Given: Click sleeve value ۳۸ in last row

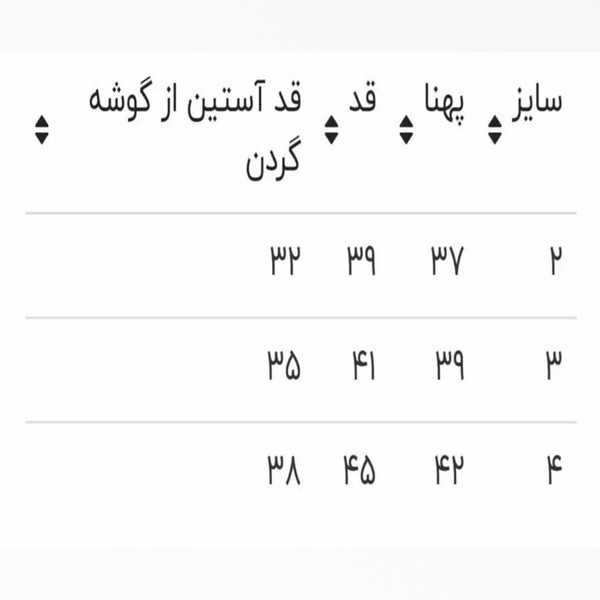Looking at the screenshot, I should 284,469.
